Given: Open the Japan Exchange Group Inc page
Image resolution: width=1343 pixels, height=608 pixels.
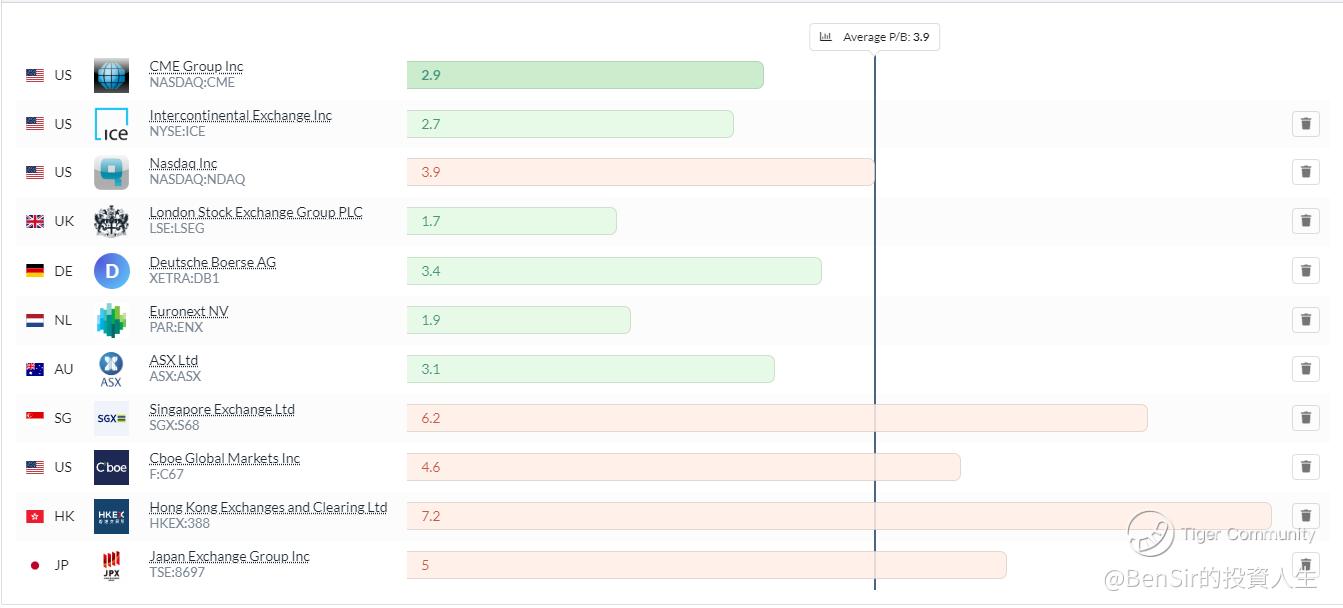Looking at the screenshot, I should pos(229,557).
